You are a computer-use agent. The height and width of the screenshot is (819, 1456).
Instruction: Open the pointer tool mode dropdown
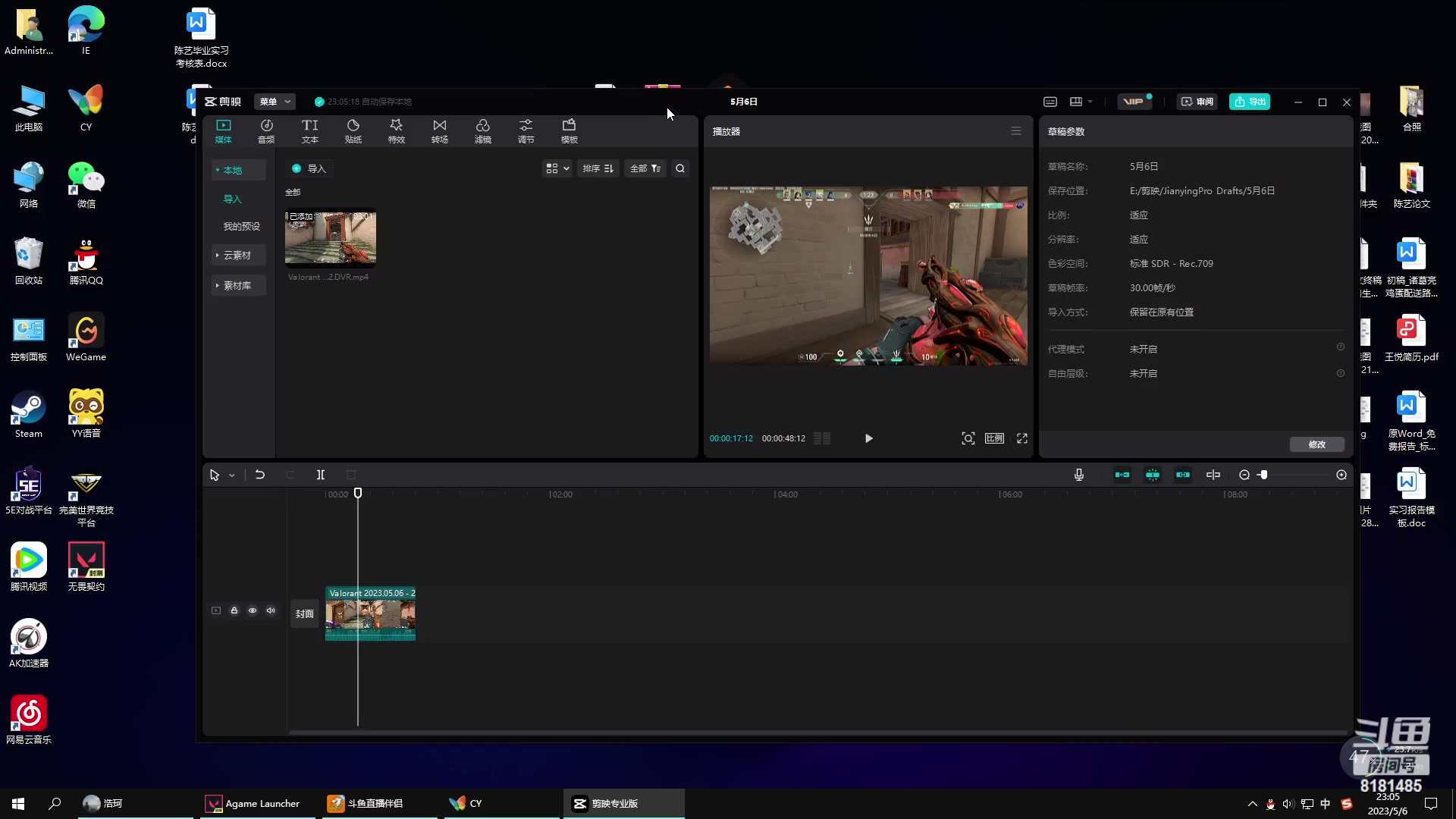232,475
